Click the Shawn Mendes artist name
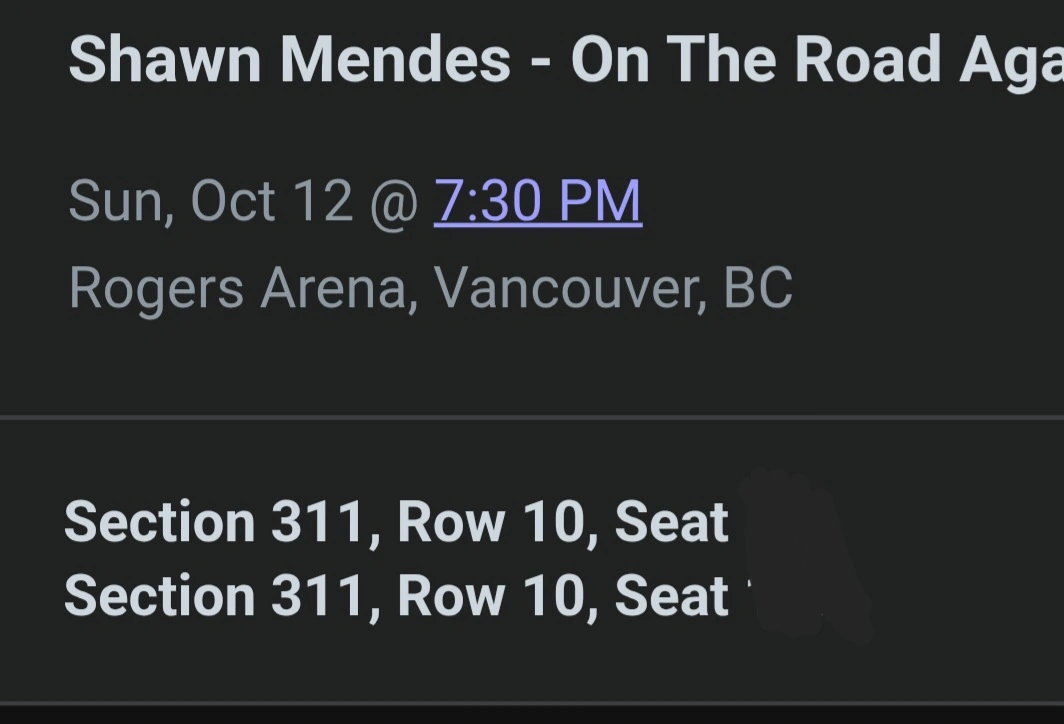 (289, 58)
